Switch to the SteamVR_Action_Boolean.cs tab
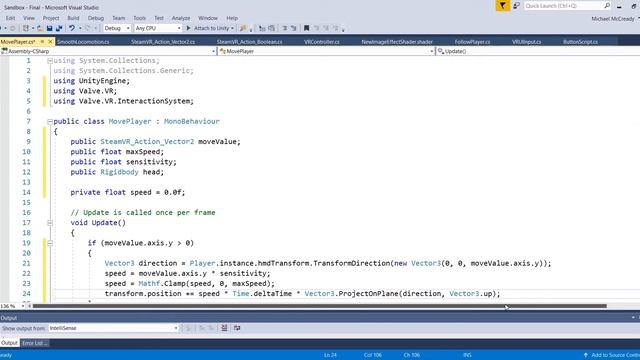Viewport: 640px width, 360px height. (x=249, y=42)
